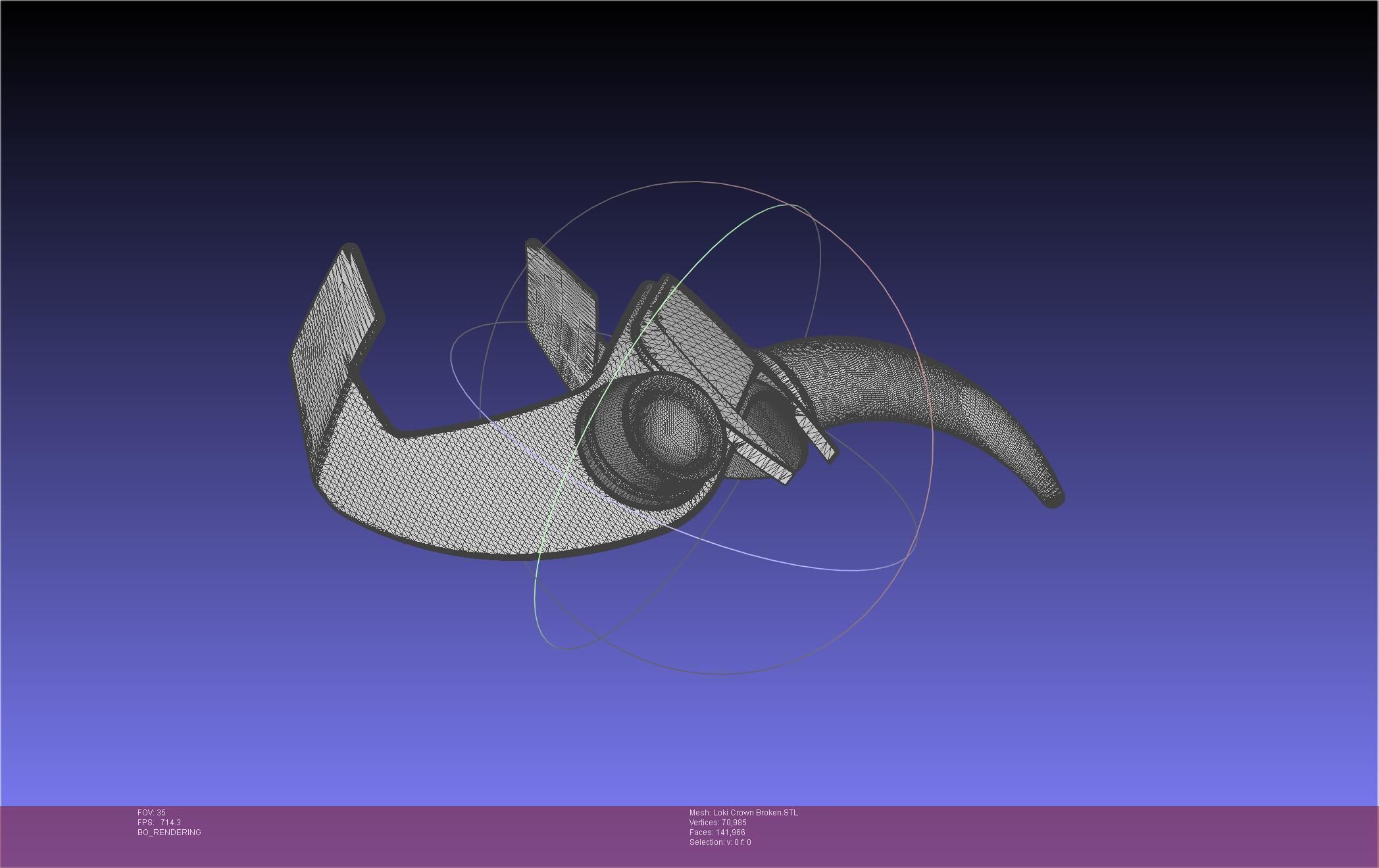Click the Faces: 141,966 info text
The height and width of the screenshot is (868, 1379).
click(717, 832)
